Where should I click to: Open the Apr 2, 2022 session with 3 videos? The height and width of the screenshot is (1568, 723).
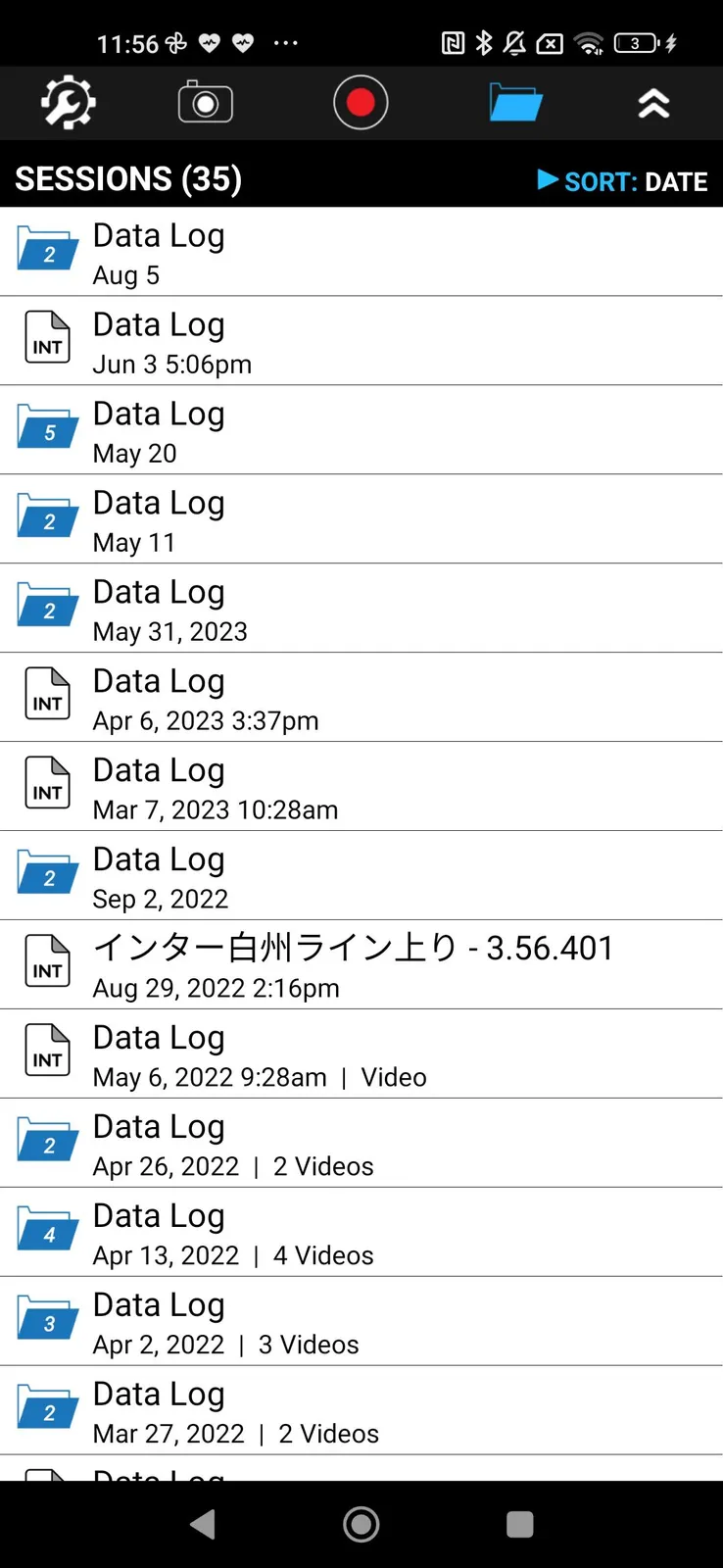(361, 1322)
